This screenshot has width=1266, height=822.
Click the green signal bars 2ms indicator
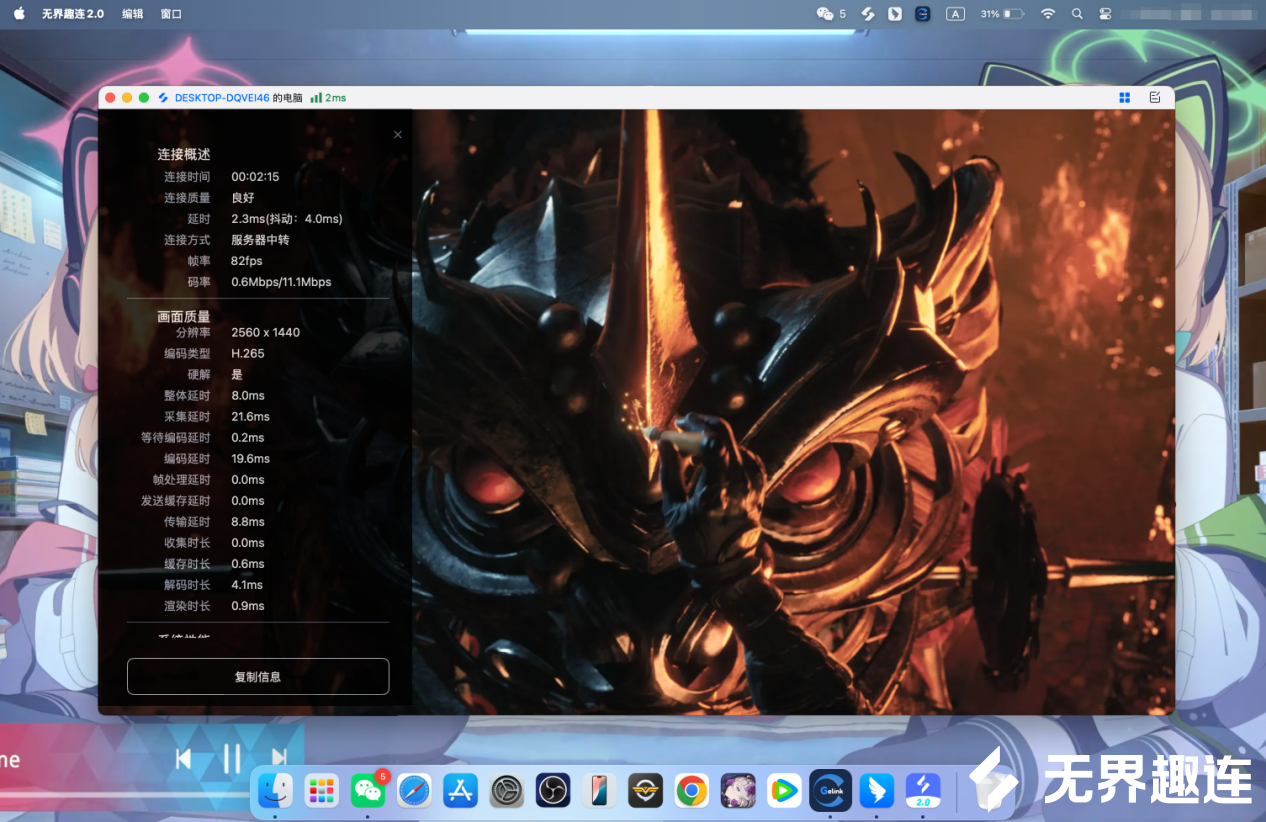(x=328, y=98)
